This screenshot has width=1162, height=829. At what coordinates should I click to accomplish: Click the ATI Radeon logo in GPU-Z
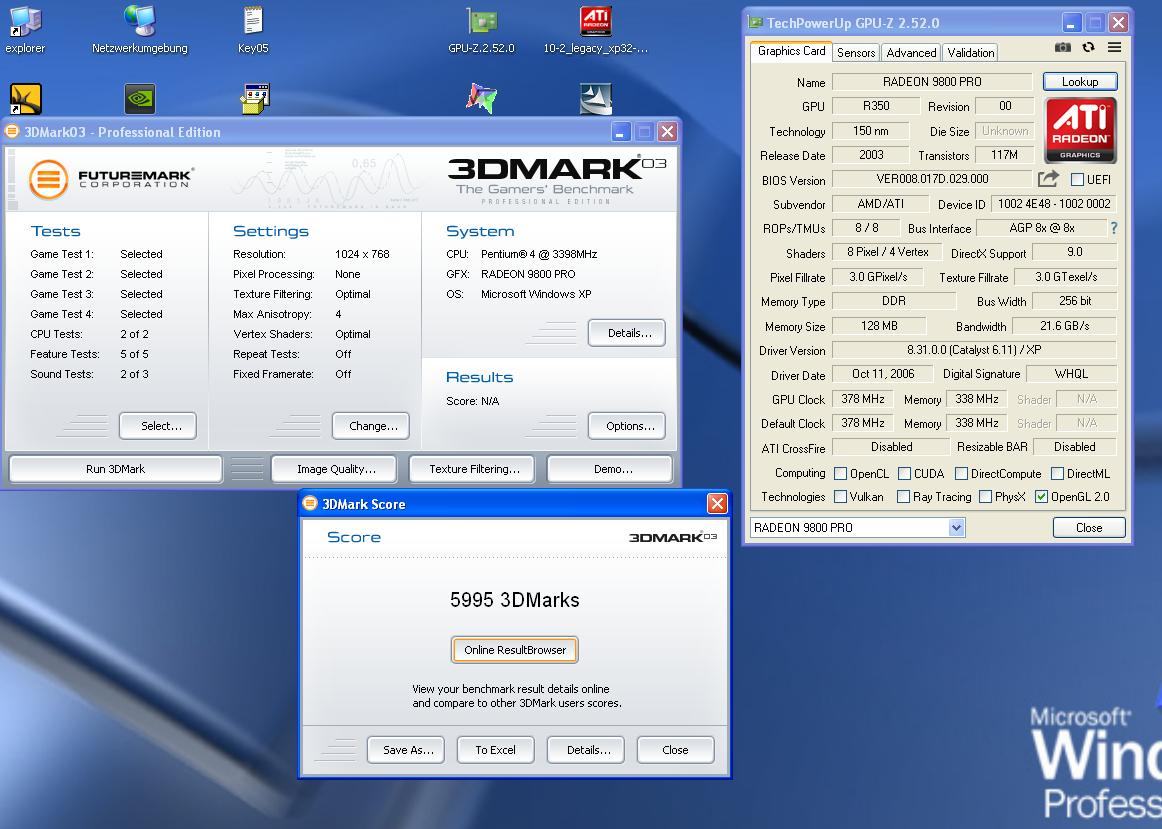pyautogui.click(x=1080, y=130)
